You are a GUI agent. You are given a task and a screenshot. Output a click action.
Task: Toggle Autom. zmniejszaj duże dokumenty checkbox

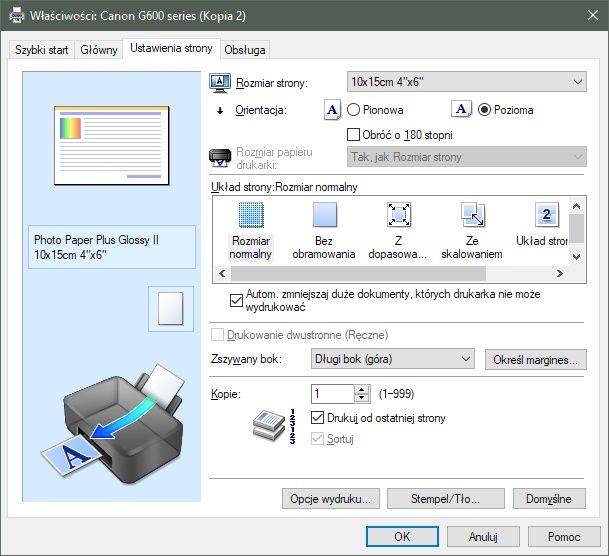[236, 301]
